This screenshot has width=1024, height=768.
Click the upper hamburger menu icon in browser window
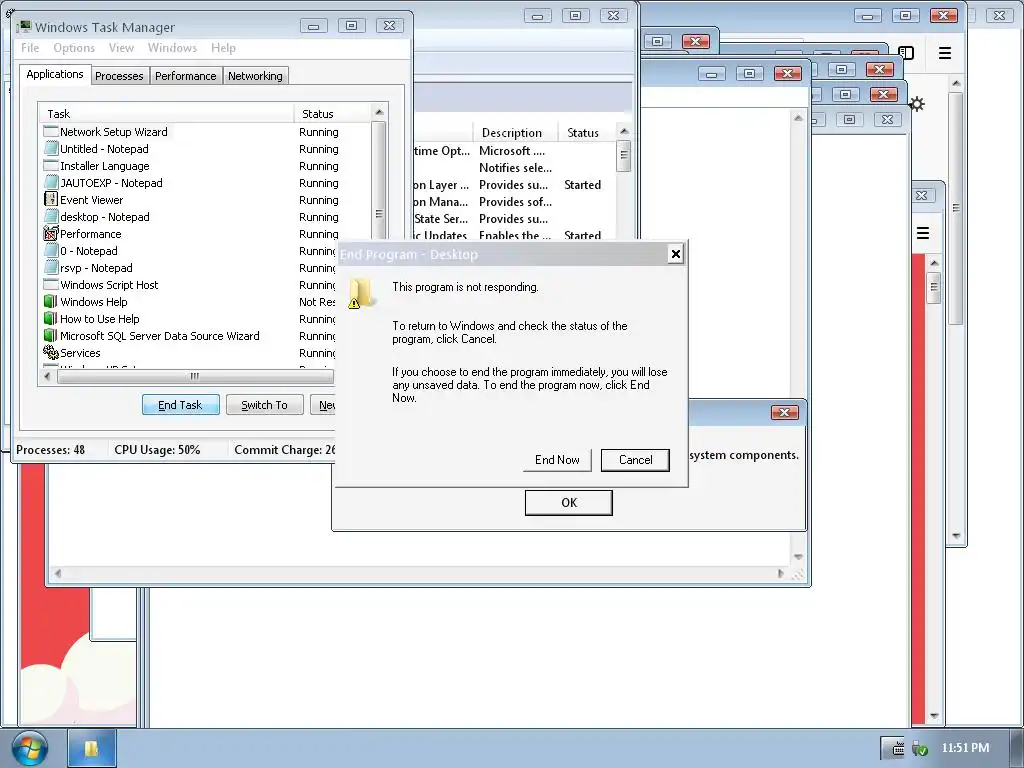point(944,54)
